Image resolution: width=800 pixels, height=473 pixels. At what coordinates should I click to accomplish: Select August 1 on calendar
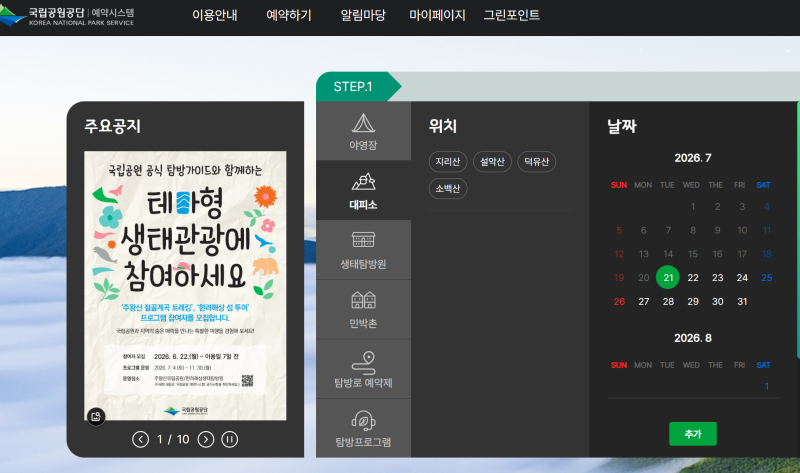tap(767, 386)
